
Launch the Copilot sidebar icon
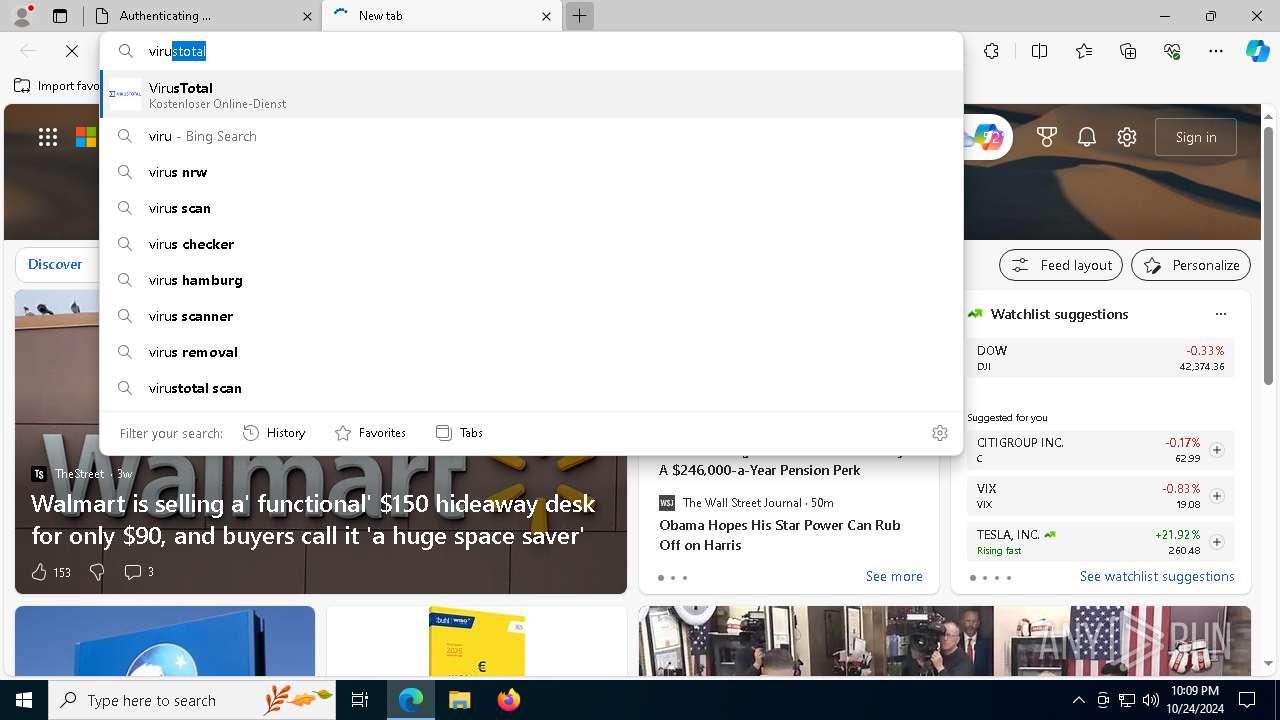click(x=1257, y=51)
